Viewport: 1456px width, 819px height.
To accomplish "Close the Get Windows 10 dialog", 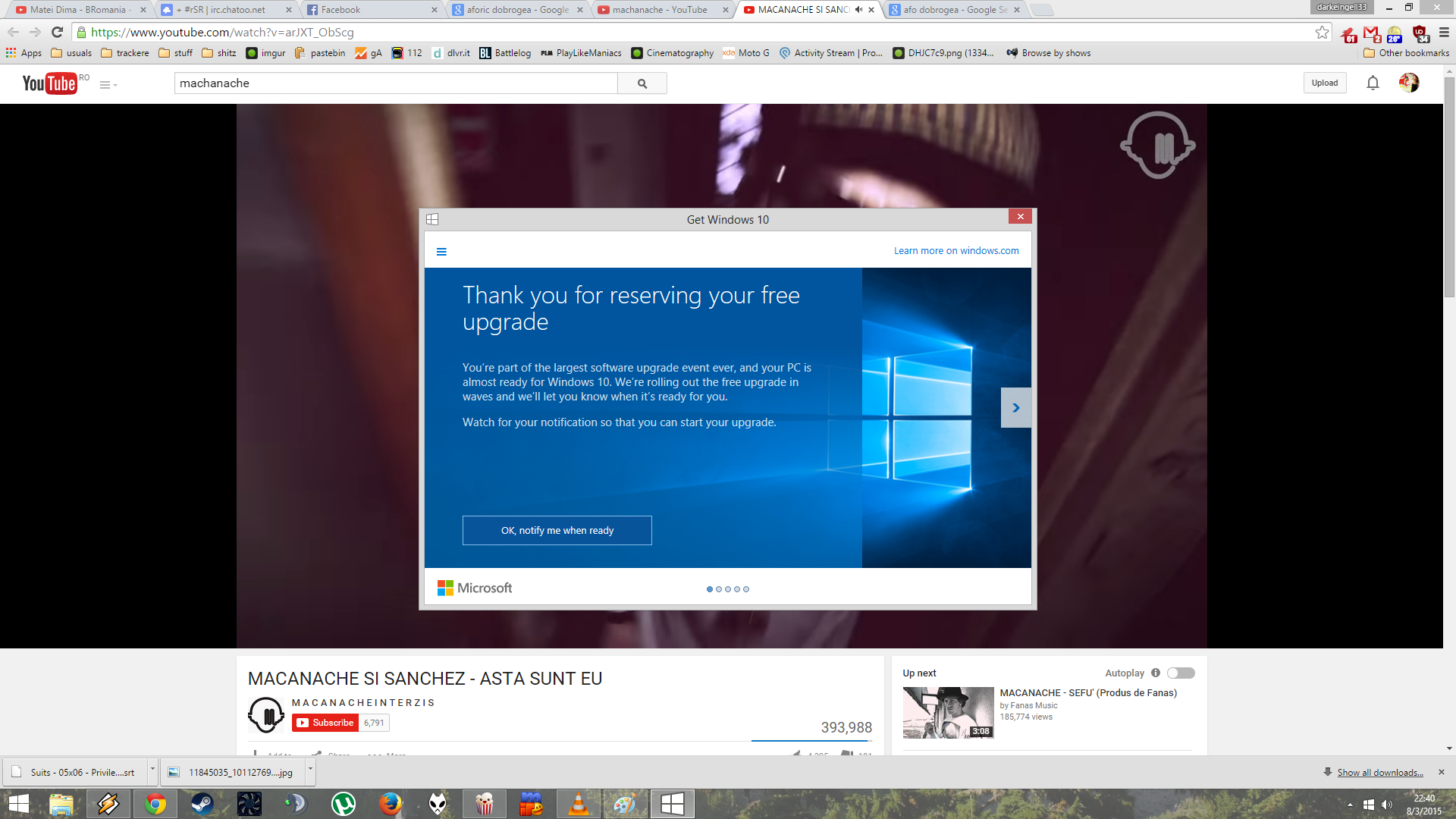I will tap(1021, 217).
